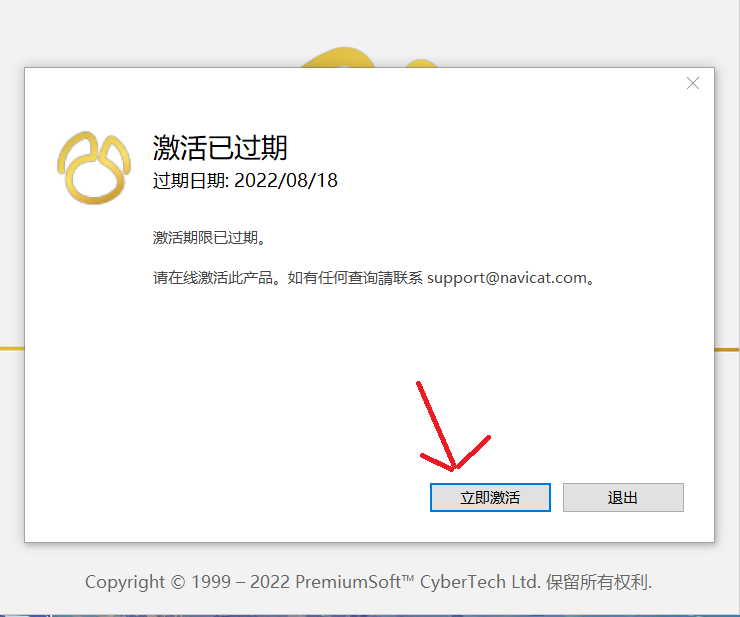Click the 激活期限已过期 message line
740x617 pixels.
pos(210,237)
